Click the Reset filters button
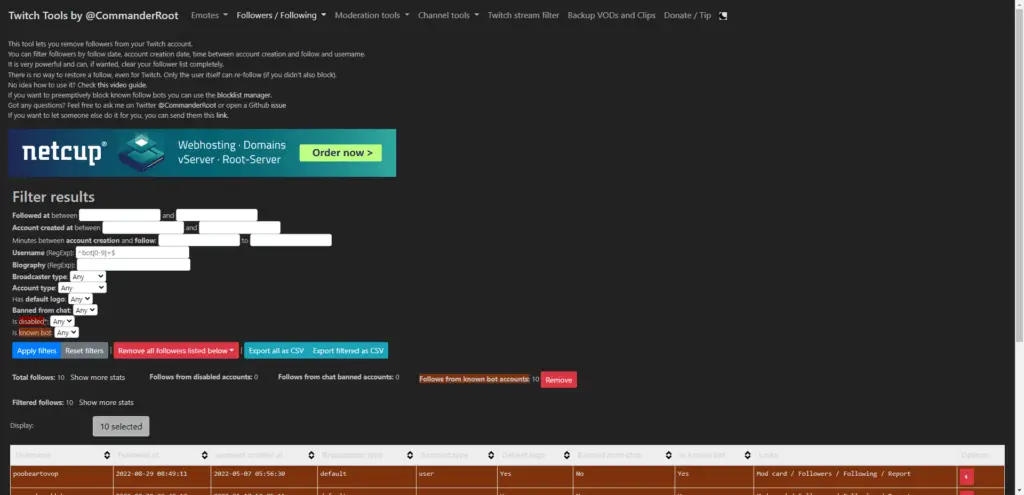This screenshot has height=495, width=1024. click(x=84, y=351)
